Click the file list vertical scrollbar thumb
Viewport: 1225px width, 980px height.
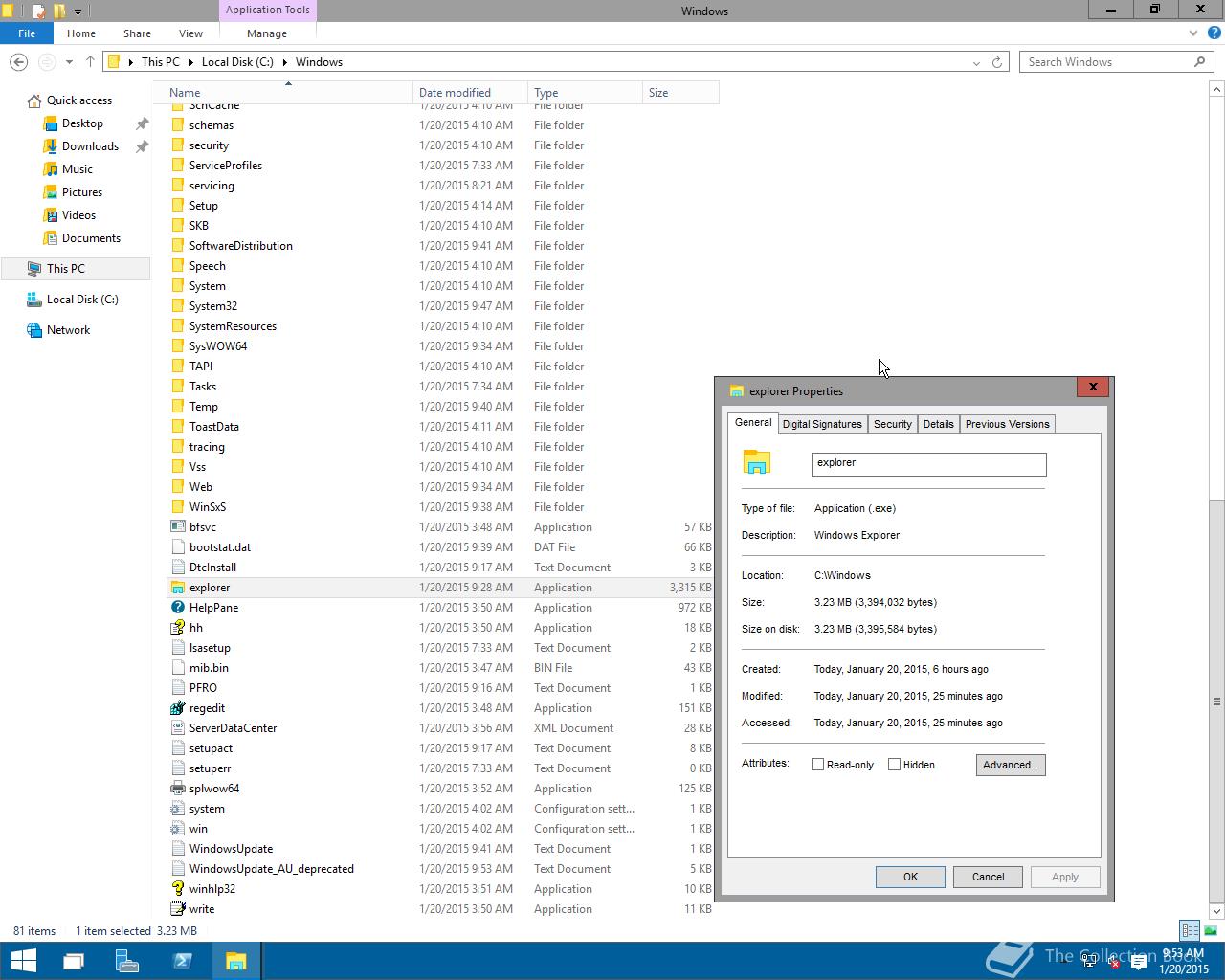(x=1216, y=702)
